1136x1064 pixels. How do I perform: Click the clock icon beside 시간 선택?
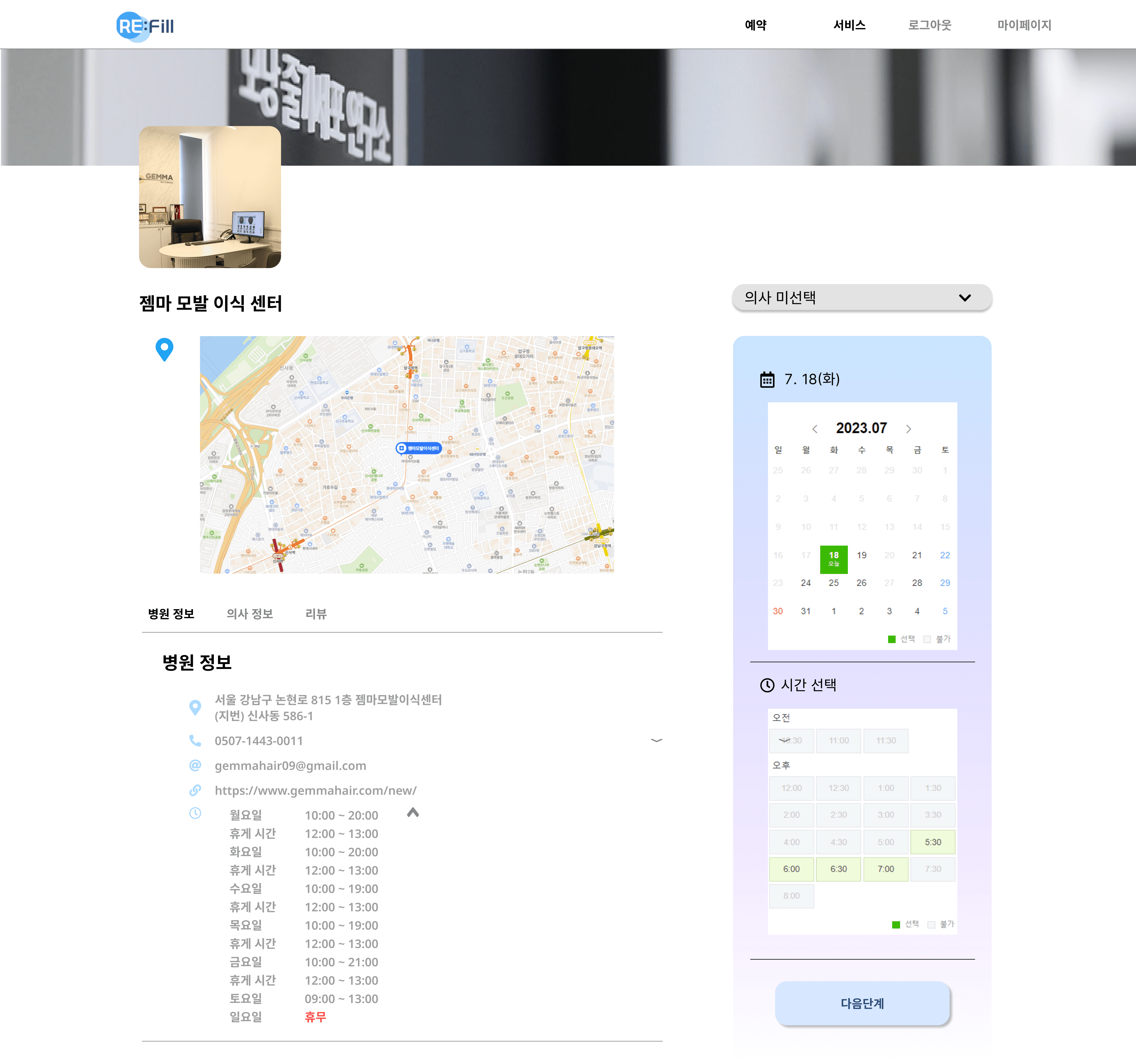point(767,685)
